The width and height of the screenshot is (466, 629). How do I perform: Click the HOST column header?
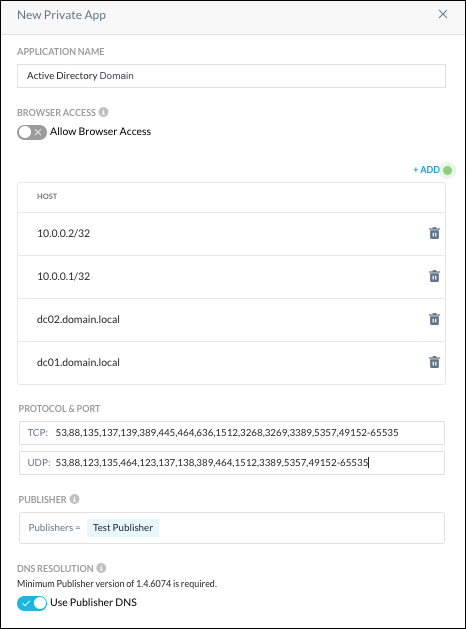tap(47, 196)
